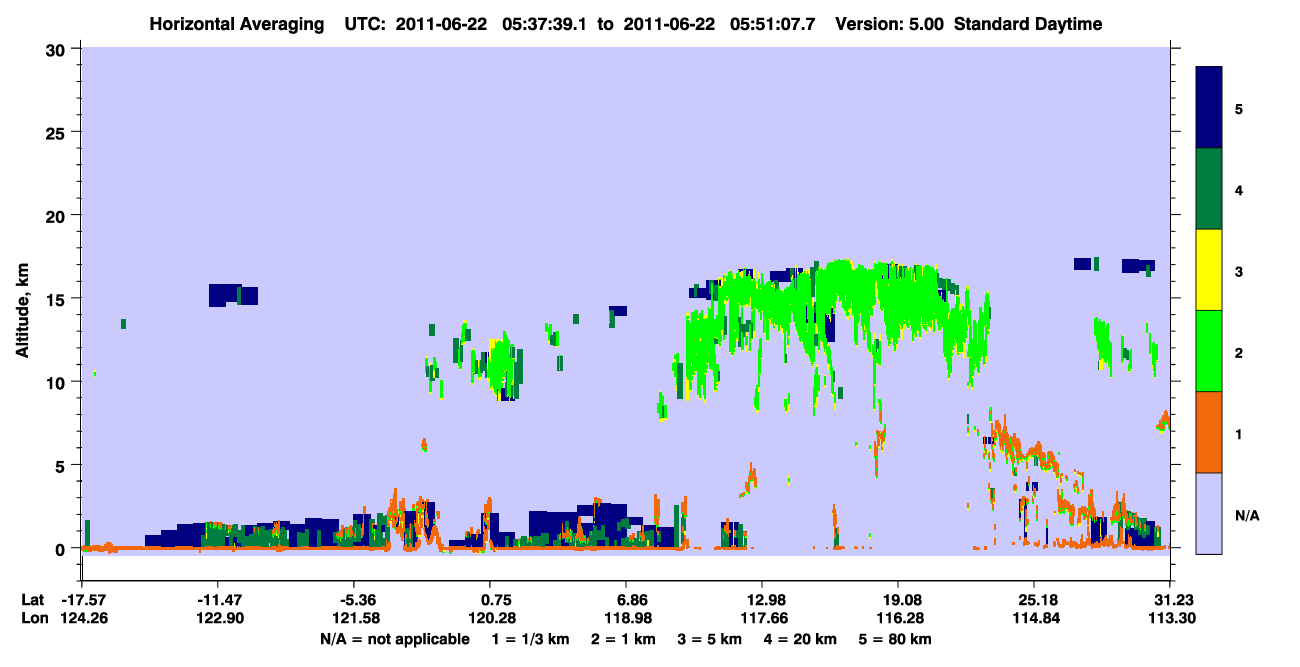Click the '1 = 1/3 km' footer entry

tap(532, 639)
